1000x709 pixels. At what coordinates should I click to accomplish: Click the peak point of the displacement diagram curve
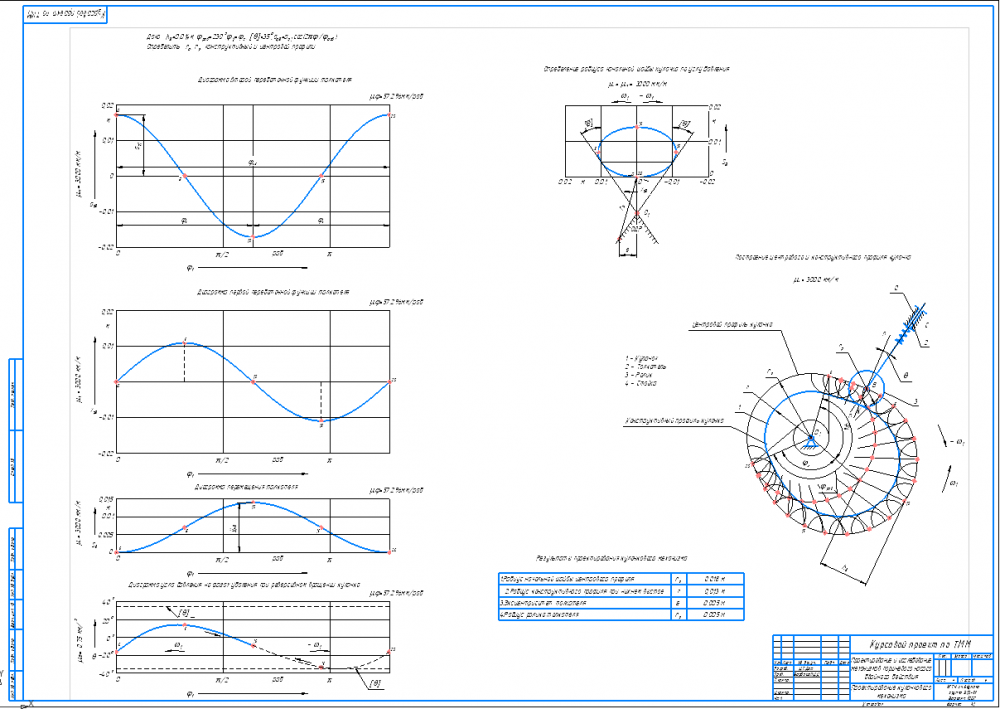(253, 502)
